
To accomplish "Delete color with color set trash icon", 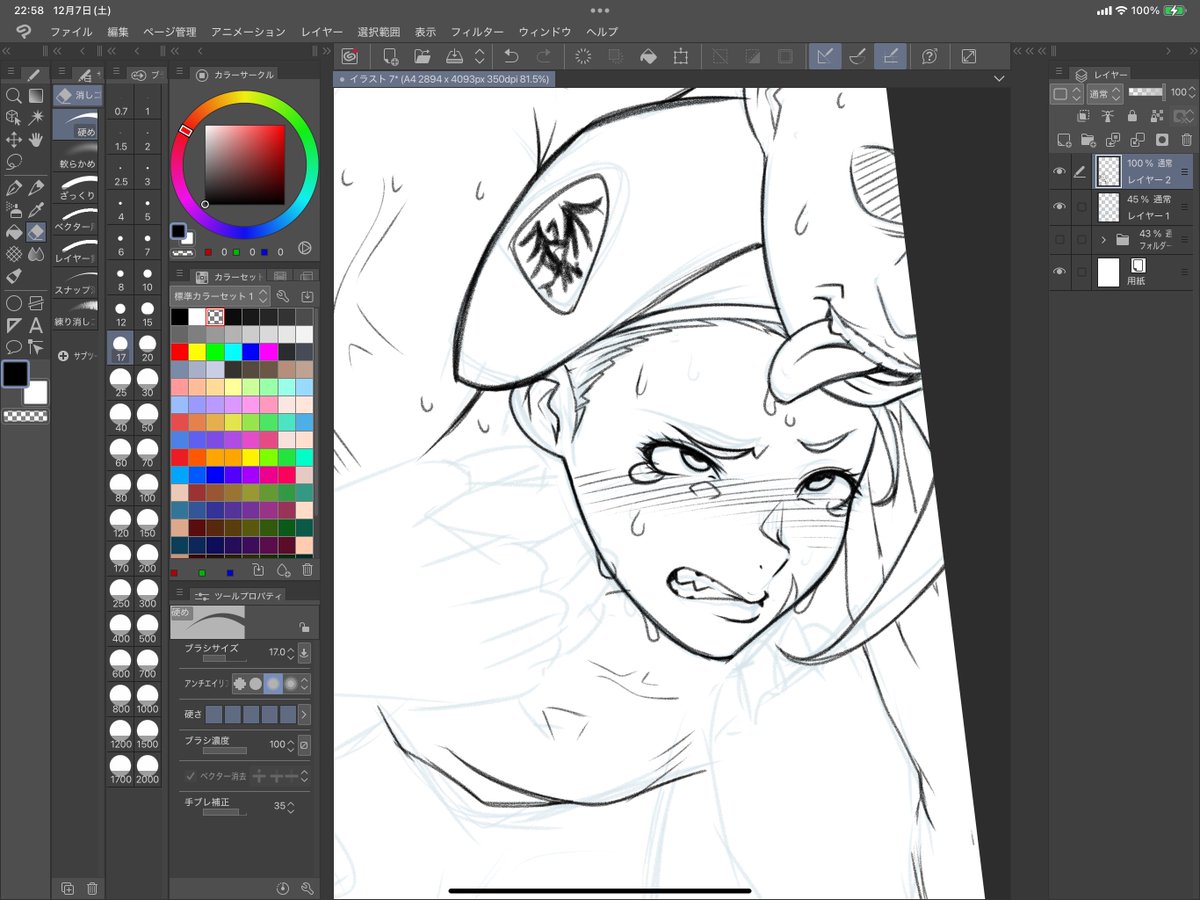I will click(x=307, y=570).
